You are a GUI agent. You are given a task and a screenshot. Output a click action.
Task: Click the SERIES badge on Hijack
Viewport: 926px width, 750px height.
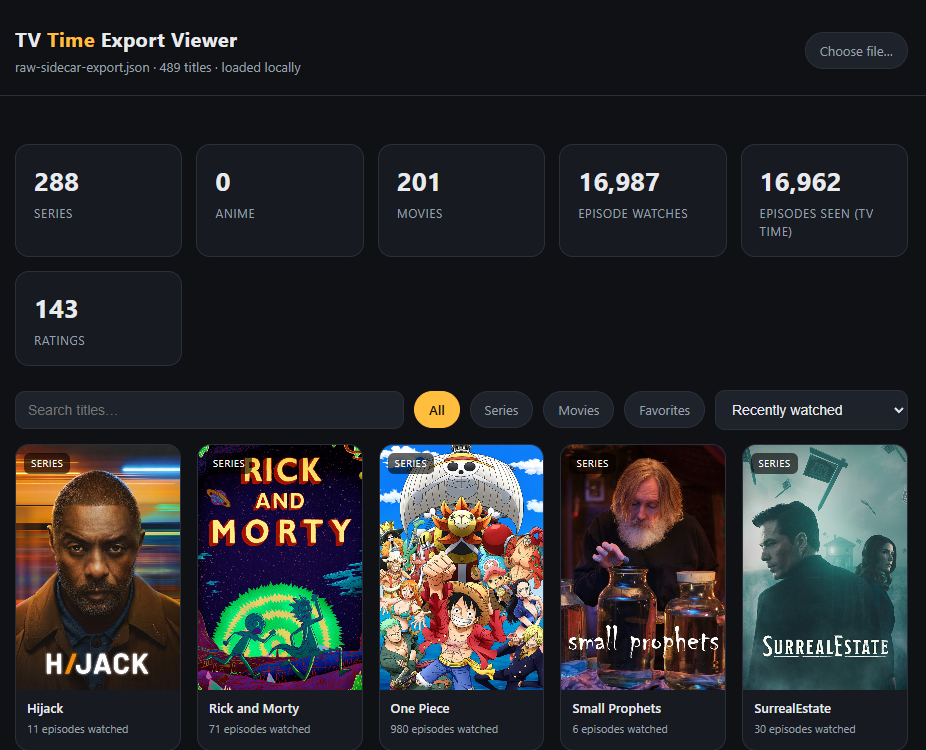47,464
